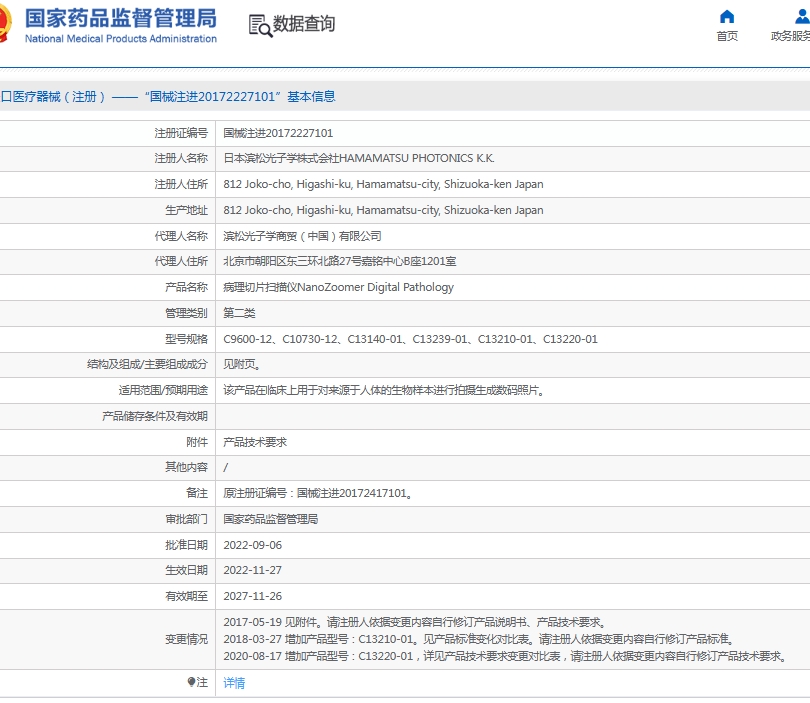Screen dimensions: 810x703
Task: Open the 政务服务 user icon
Action: [802, 17]
